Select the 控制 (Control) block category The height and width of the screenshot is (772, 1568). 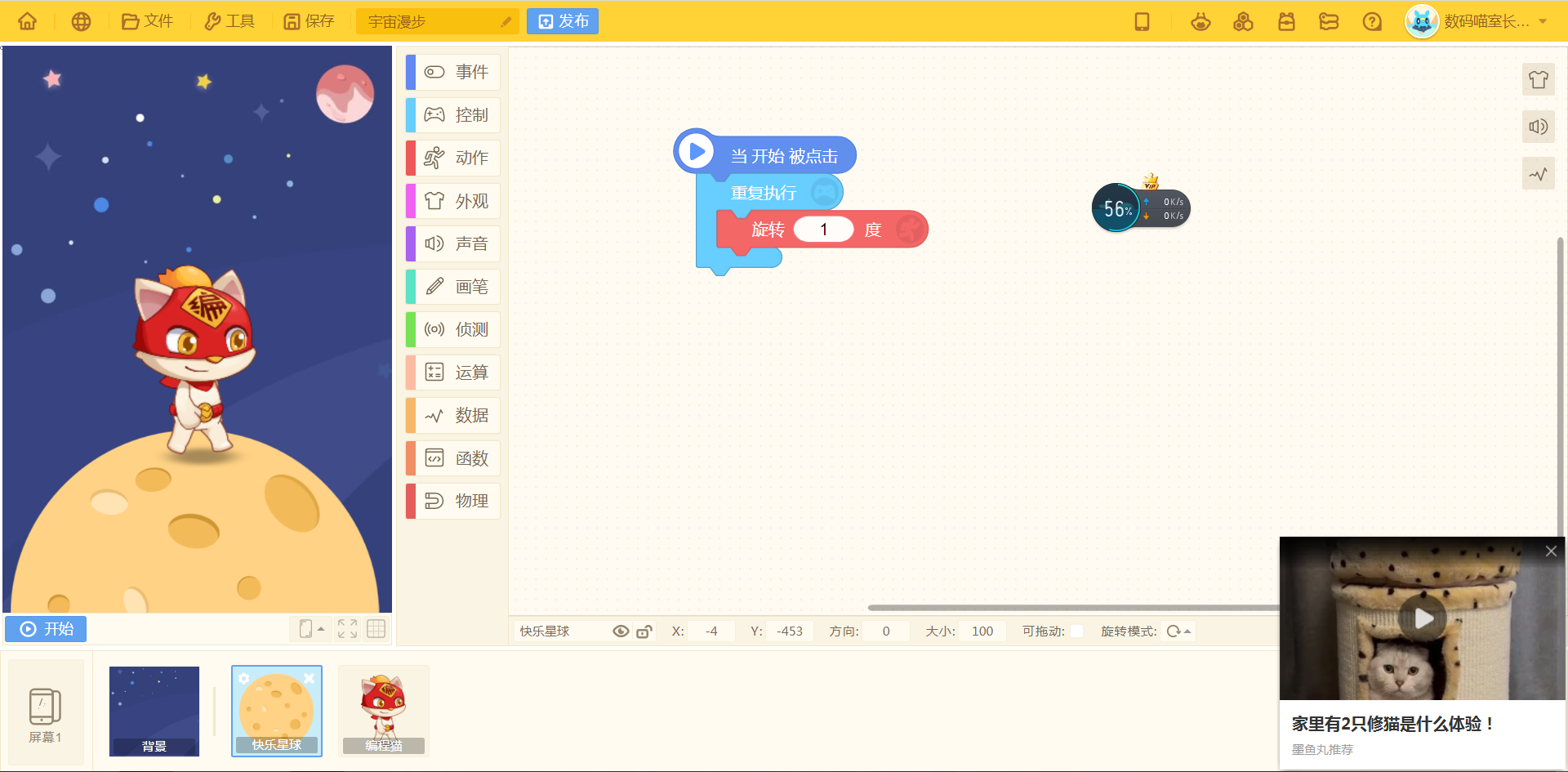coord(453,115)
